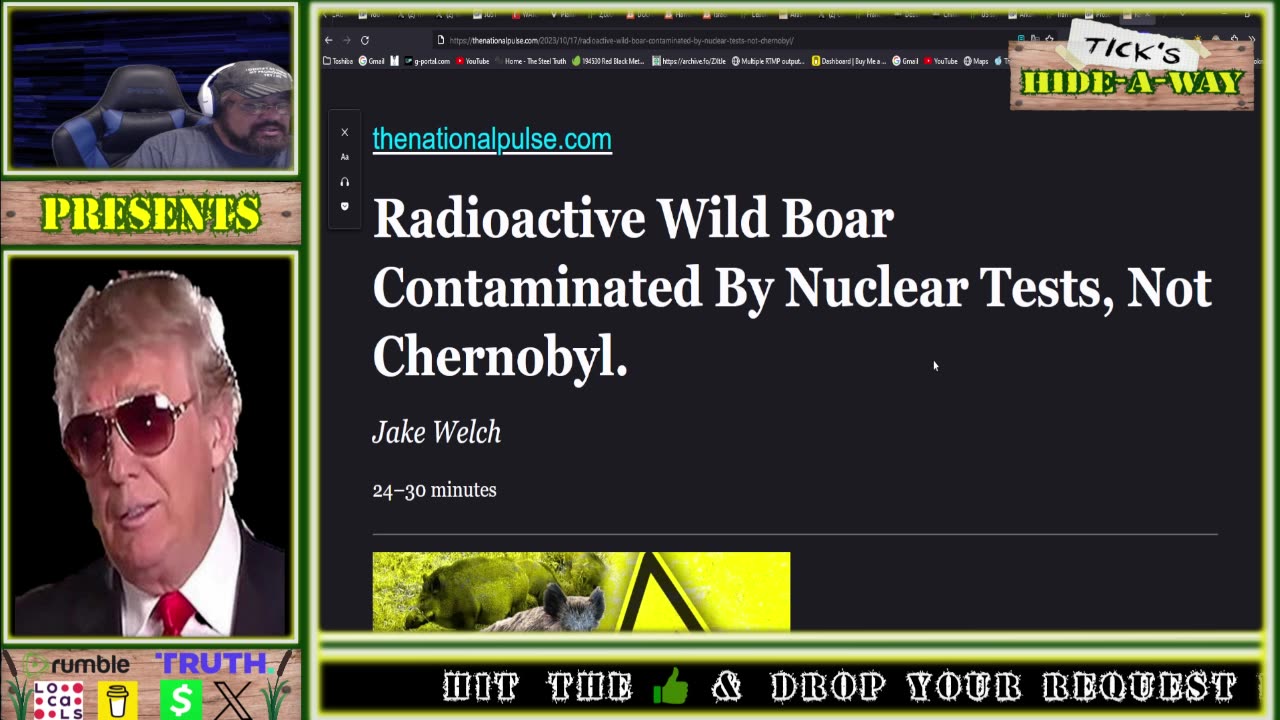The height and width of the screenshot is (720, 1280).
Task: Start the headphones listen feature
Action: tap(345, 182)
